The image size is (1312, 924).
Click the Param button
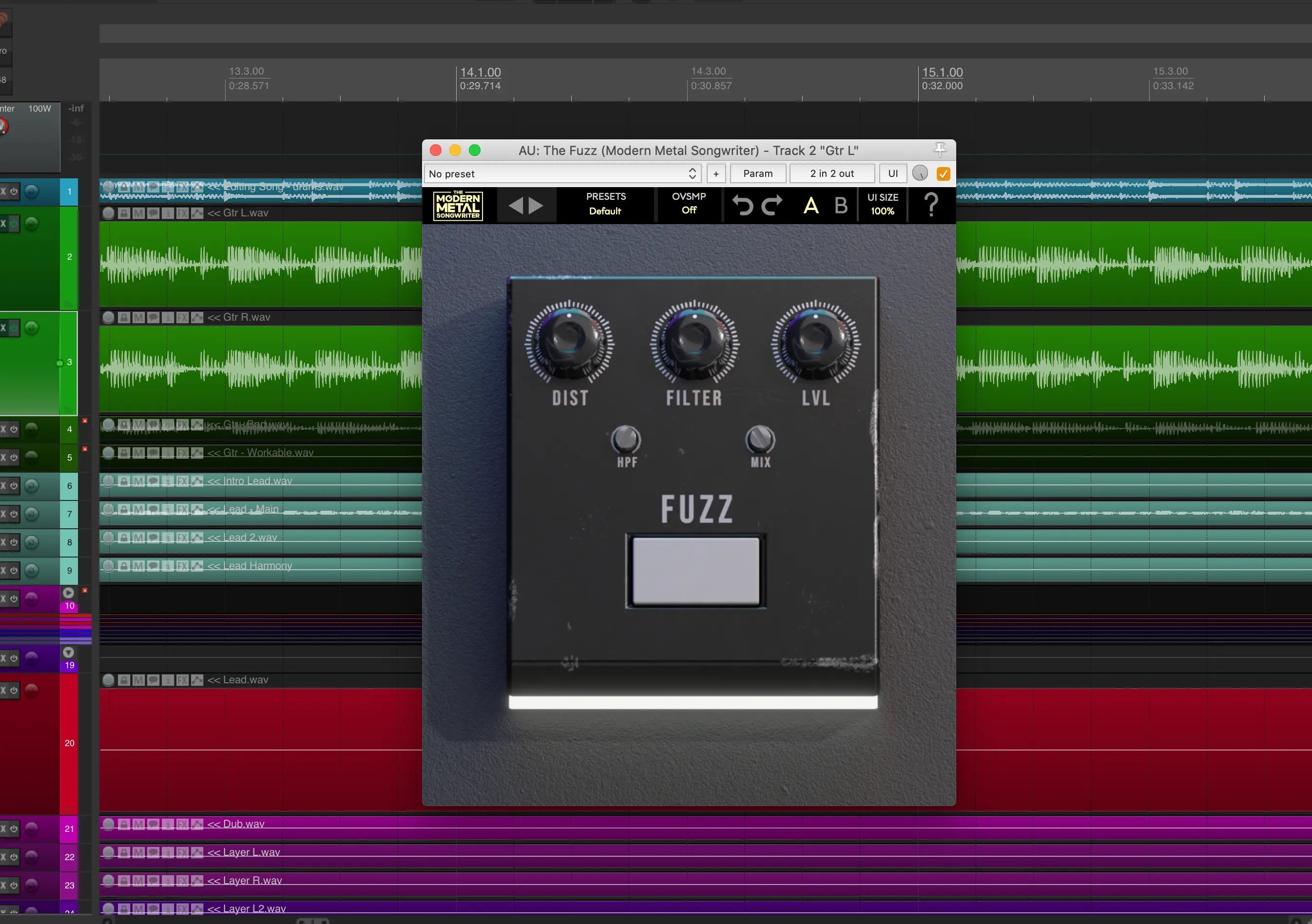click(x=758, y=173)
